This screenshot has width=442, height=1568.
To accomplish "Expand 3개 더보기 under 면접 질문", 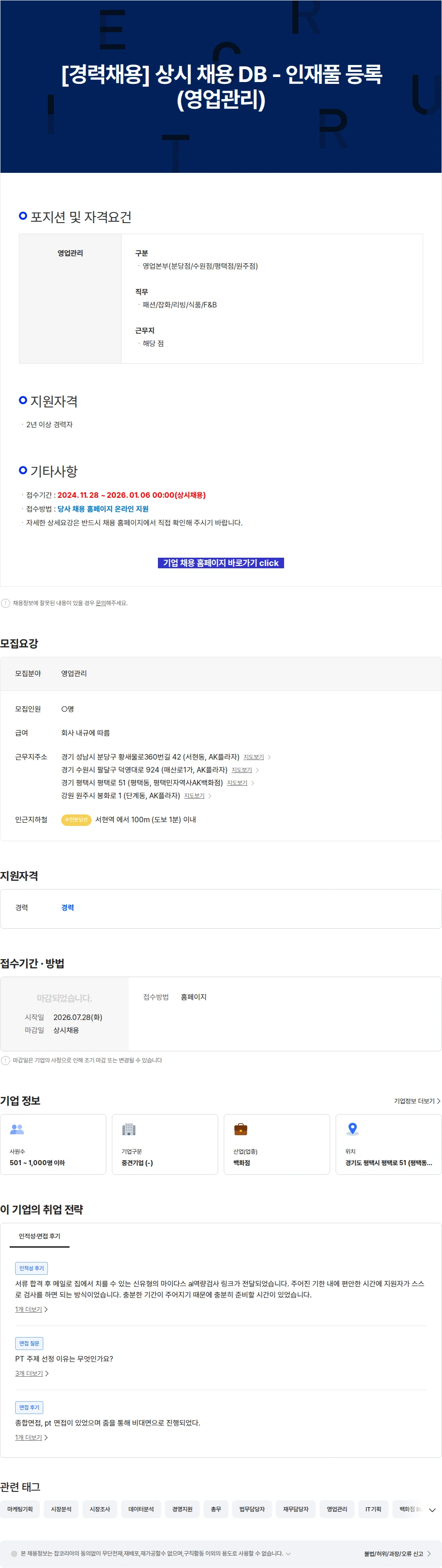I will (32, 1373).
